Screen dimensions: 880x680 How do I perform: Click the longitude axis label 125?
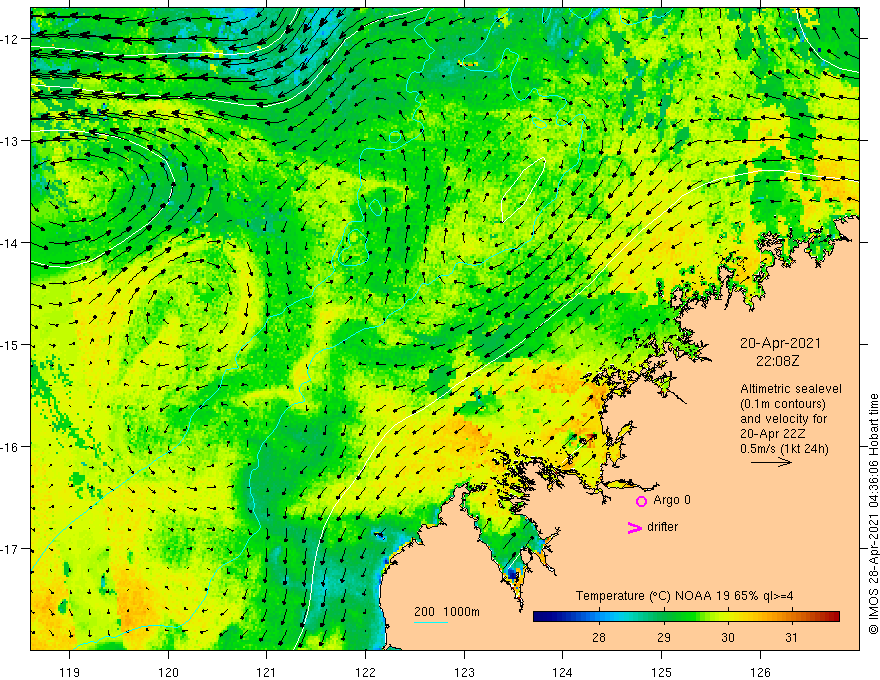click(x=662, y=672)
